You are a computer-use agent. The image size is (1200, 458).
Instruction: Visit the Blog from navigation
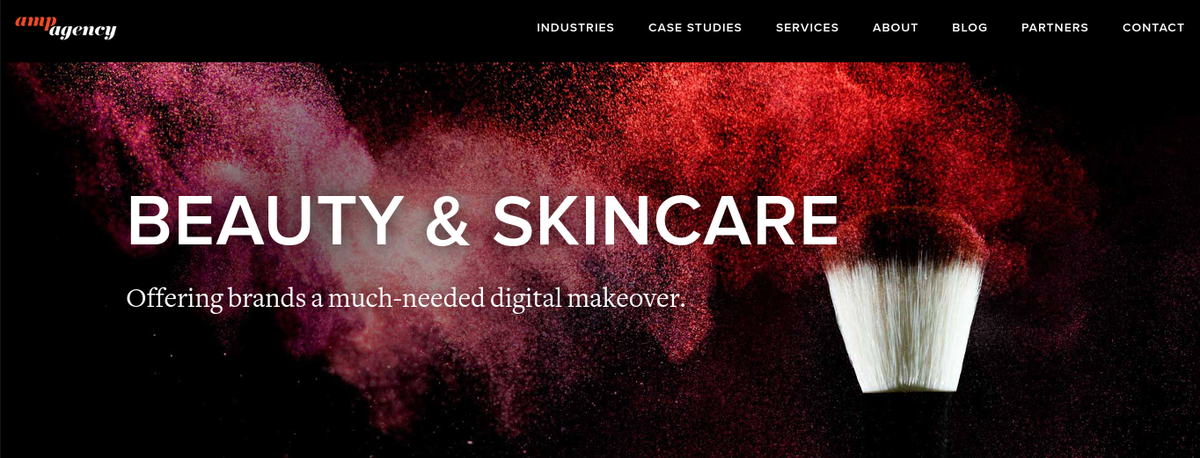point(970,28)
